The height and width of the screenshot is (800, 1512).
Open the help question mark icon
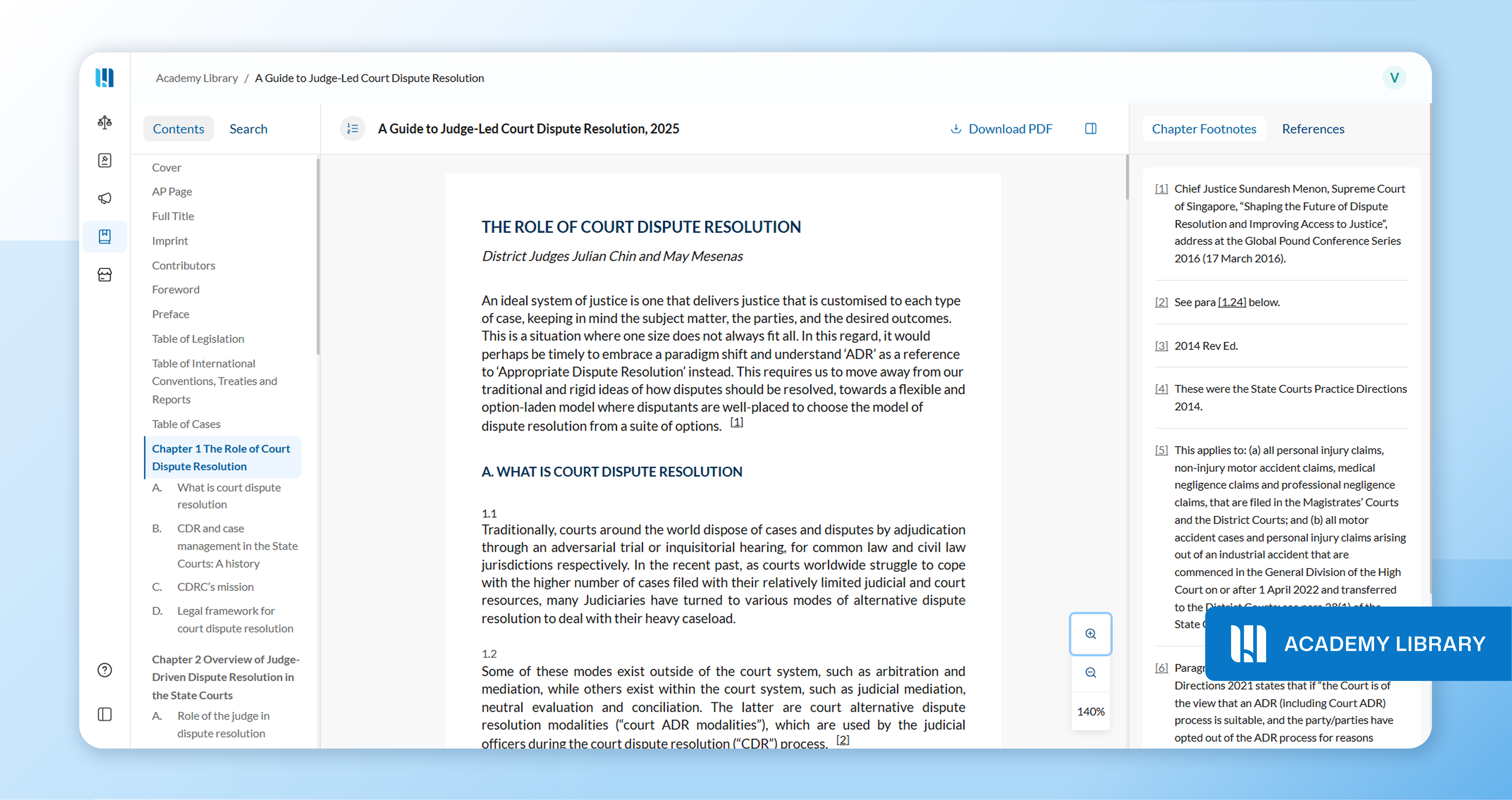[105, 670]
